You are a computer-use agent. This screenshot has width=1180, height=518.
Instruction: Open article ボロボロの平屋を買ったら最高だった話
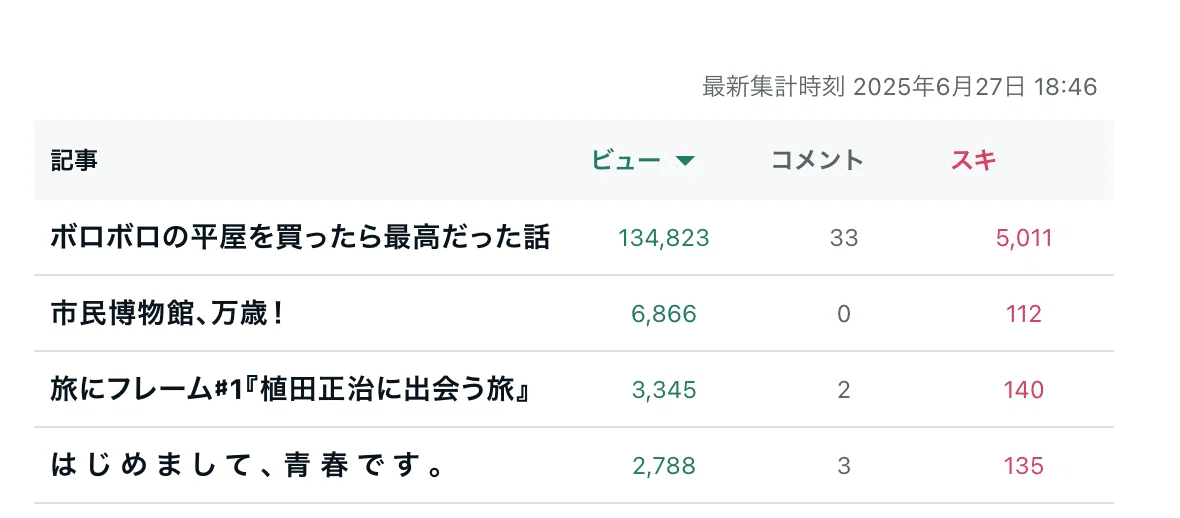(x=300, y=238)
